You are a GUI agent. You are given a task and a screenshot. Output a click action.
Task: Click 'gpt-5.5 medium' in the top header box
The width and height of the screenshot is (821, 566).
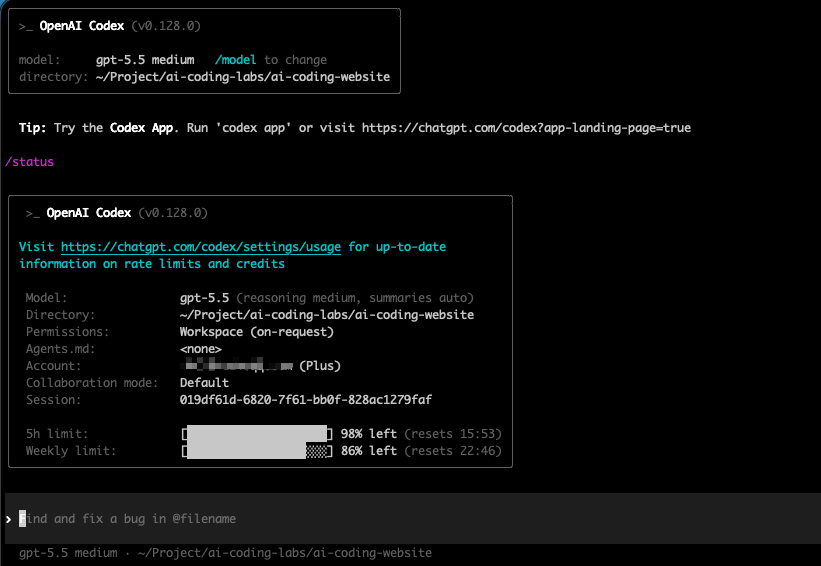(x=145, y=60)
